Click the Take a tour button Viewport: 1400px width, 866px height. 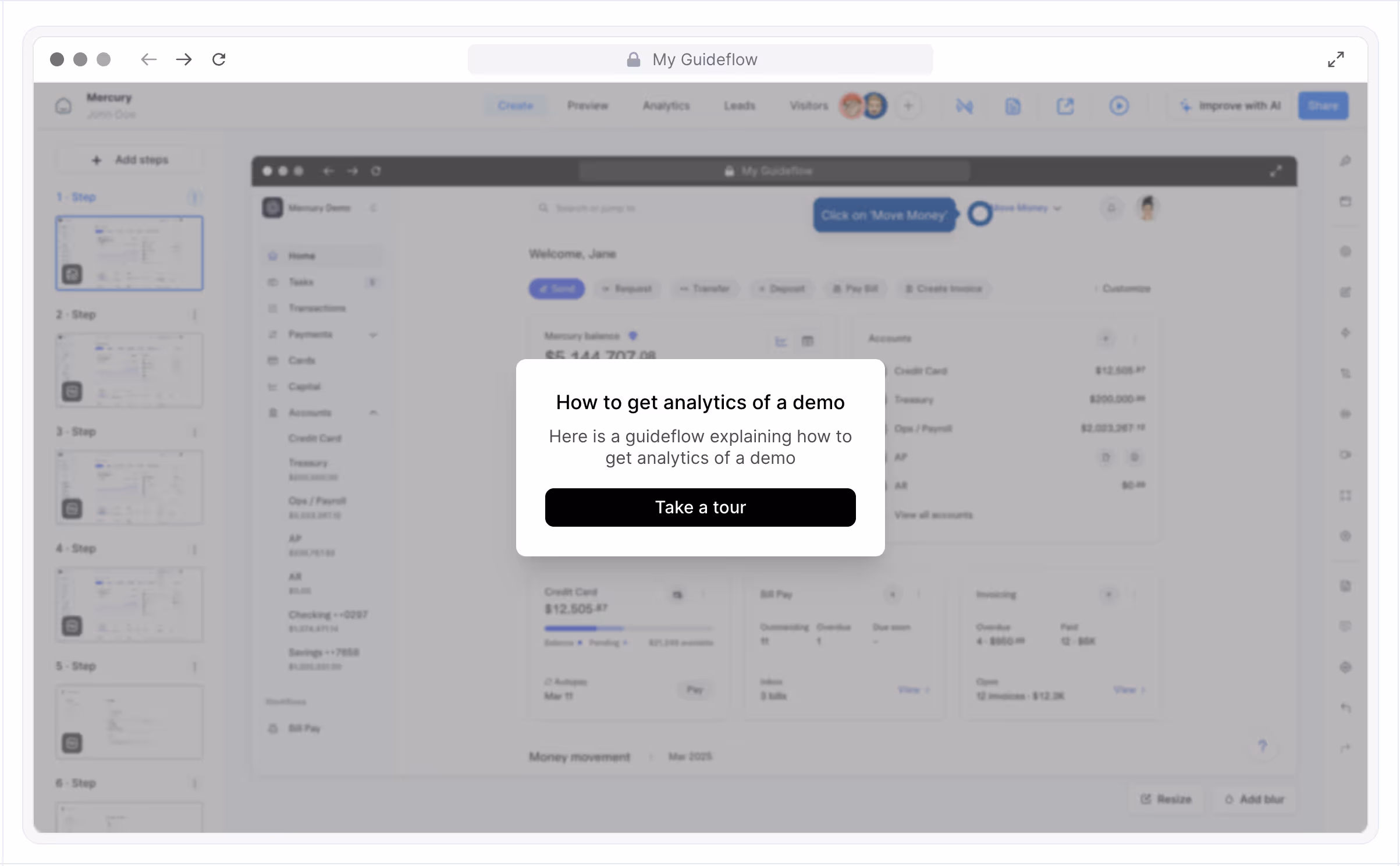[700, 507]
